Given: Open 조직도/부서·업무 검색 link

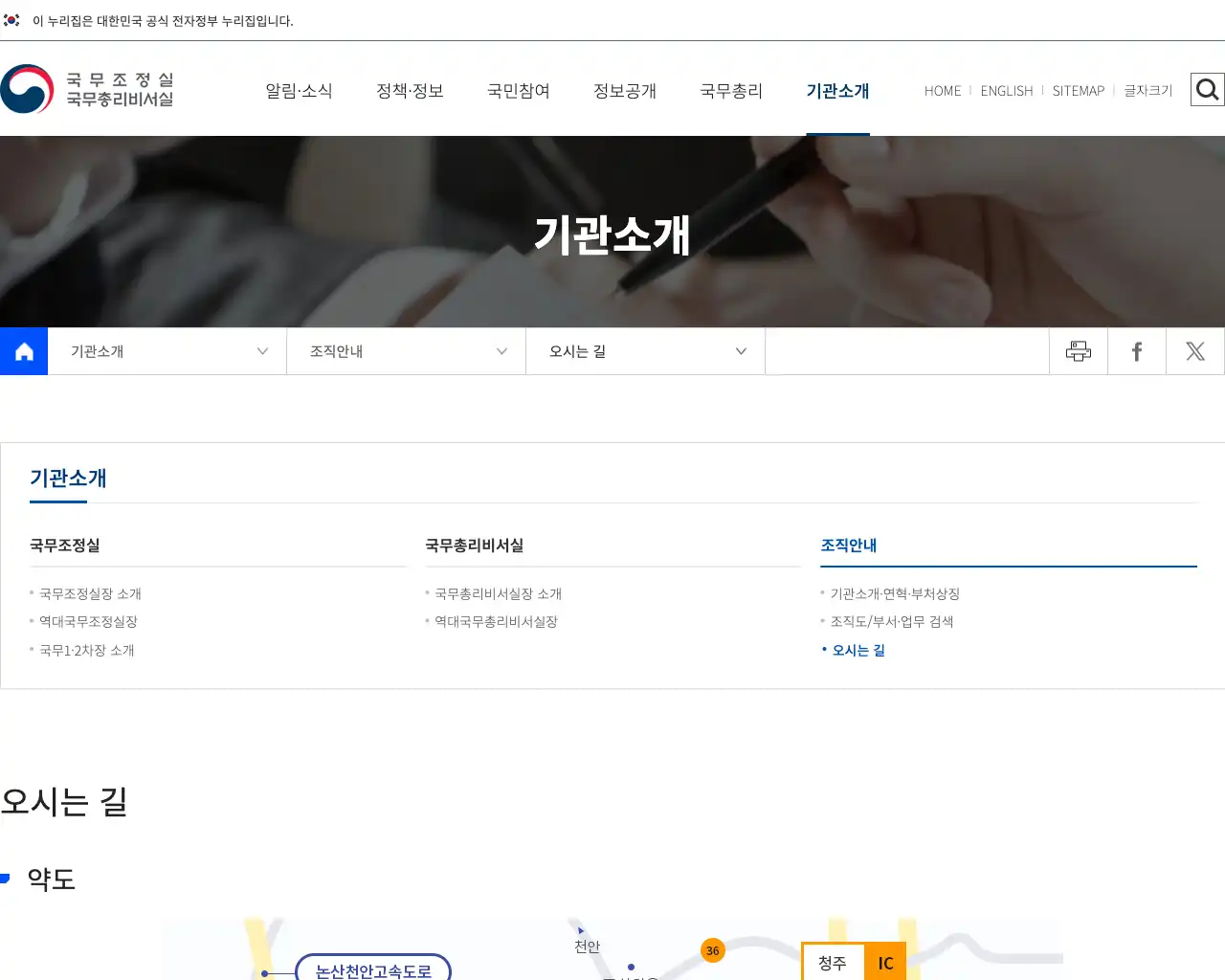Looking at the screenshot, I should pyautogui.click(x=892, y=621).
